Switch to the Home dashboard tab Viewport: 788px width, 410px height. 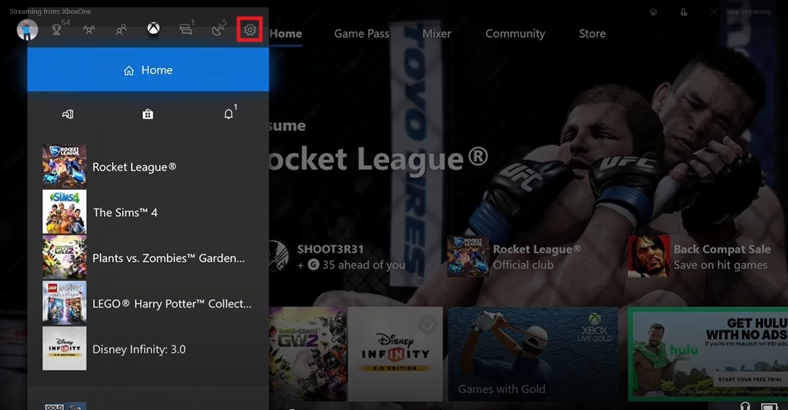286,34
